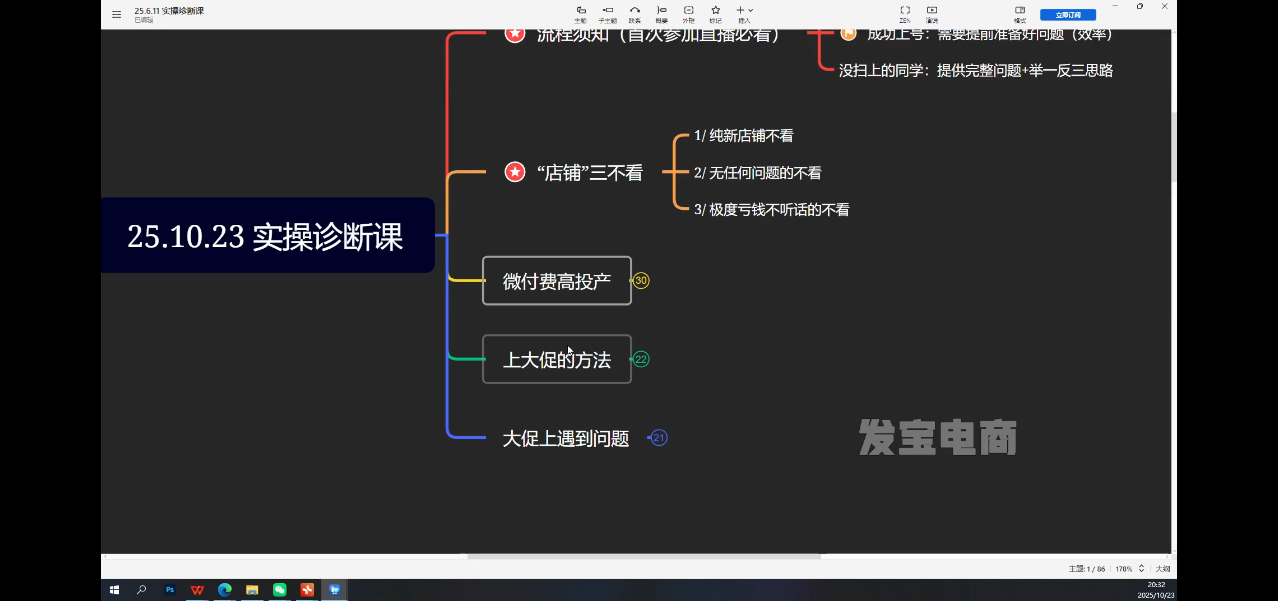The width and height of the screenshot is (1278, 601).
Task: Open the hamburger main menu
Action: [116, 15]
